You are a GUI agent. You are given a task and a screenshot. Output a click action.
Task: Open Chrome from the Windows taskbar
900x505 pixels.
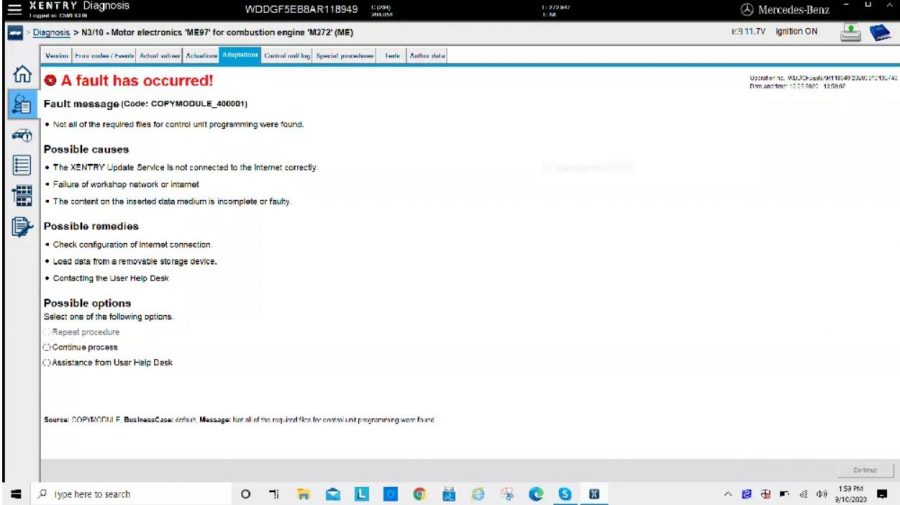coord(419,494)
